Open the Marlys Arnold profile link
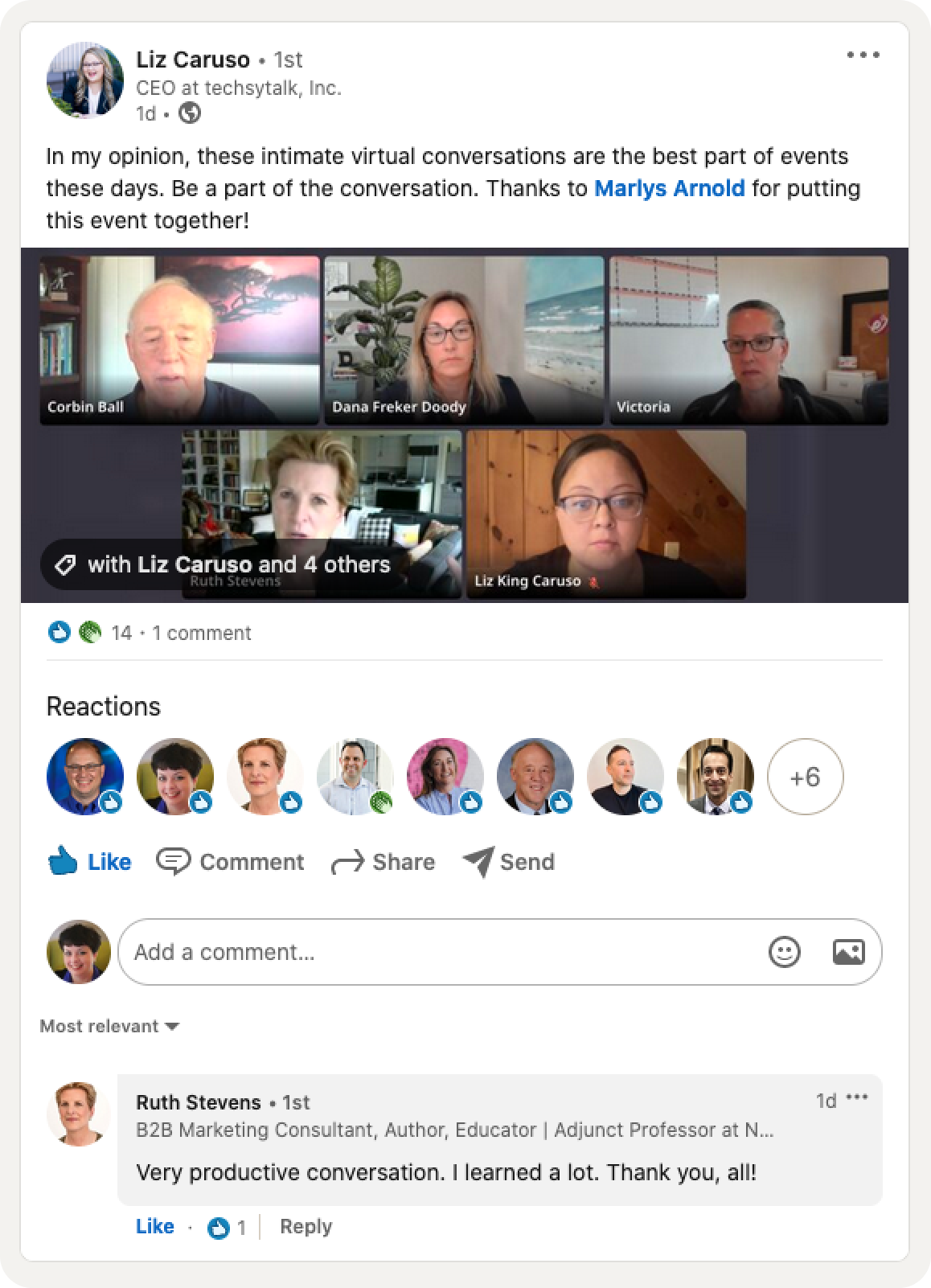Viewport: 931px width, 1288px height. pyautogui.click(x=669, y=188)
